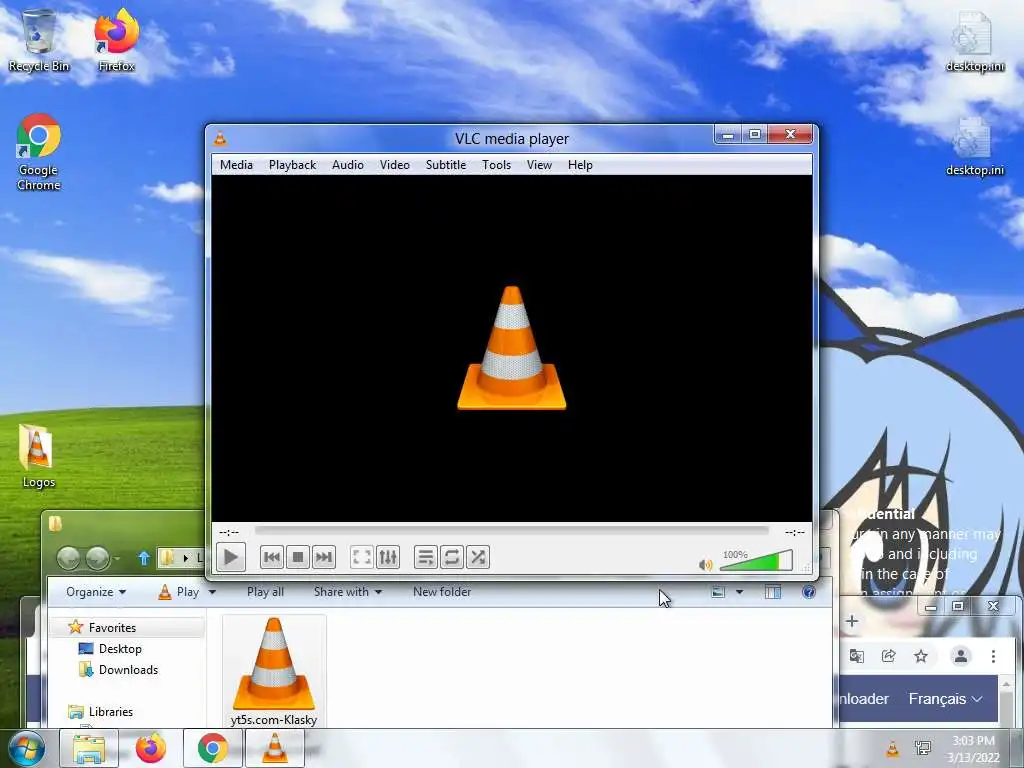Viewport: 1024px width, 768px height.
Task: Toggle the Explorer preview pane
Action: point(773,592)
